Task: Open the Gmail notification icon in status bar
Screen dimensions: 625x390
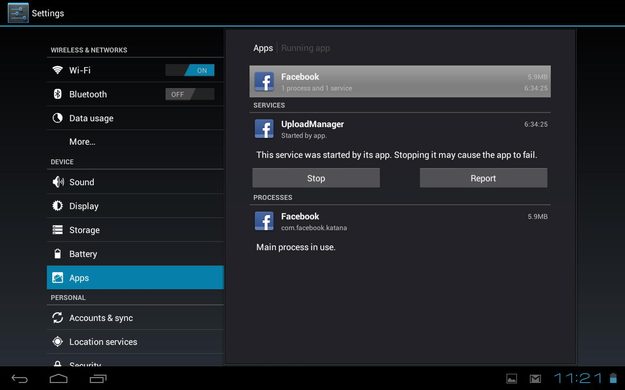Action: pos(535,378)
